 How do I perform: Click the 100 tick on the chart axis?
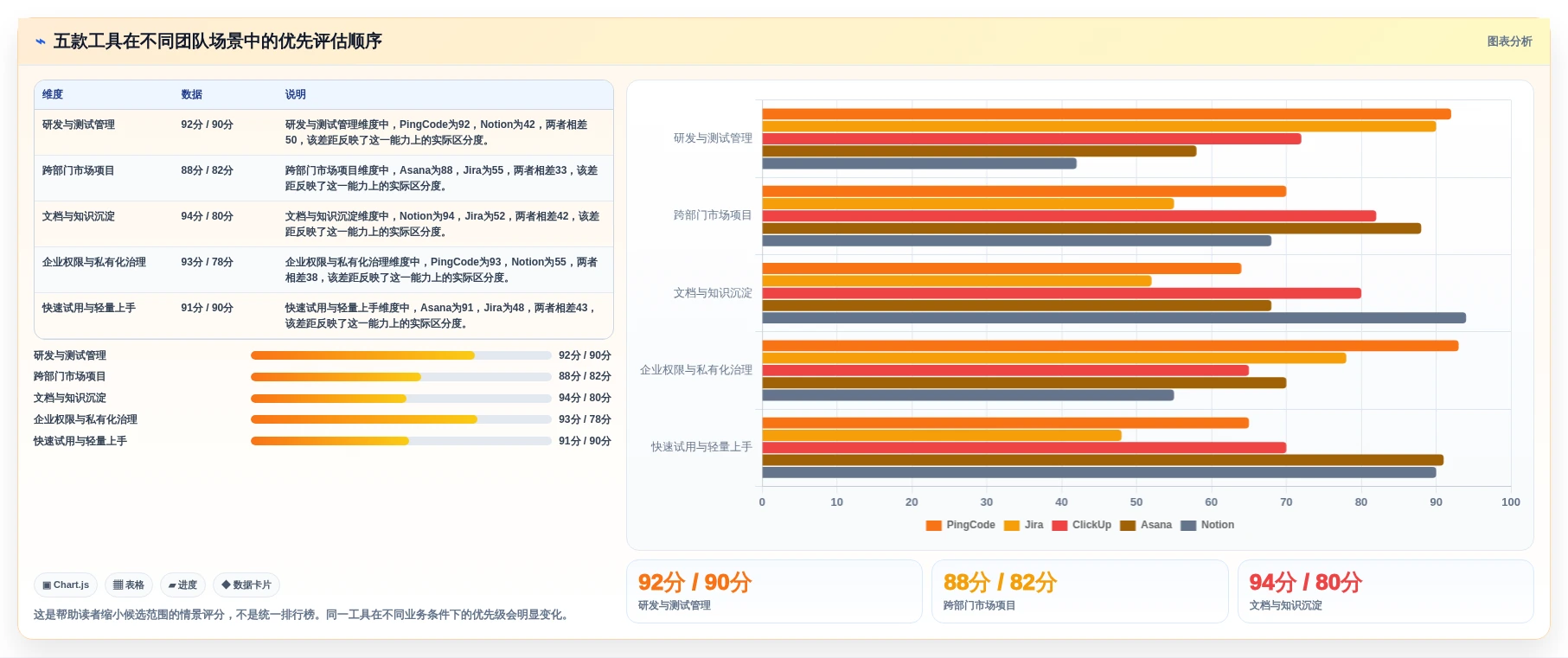(1511, 502)
